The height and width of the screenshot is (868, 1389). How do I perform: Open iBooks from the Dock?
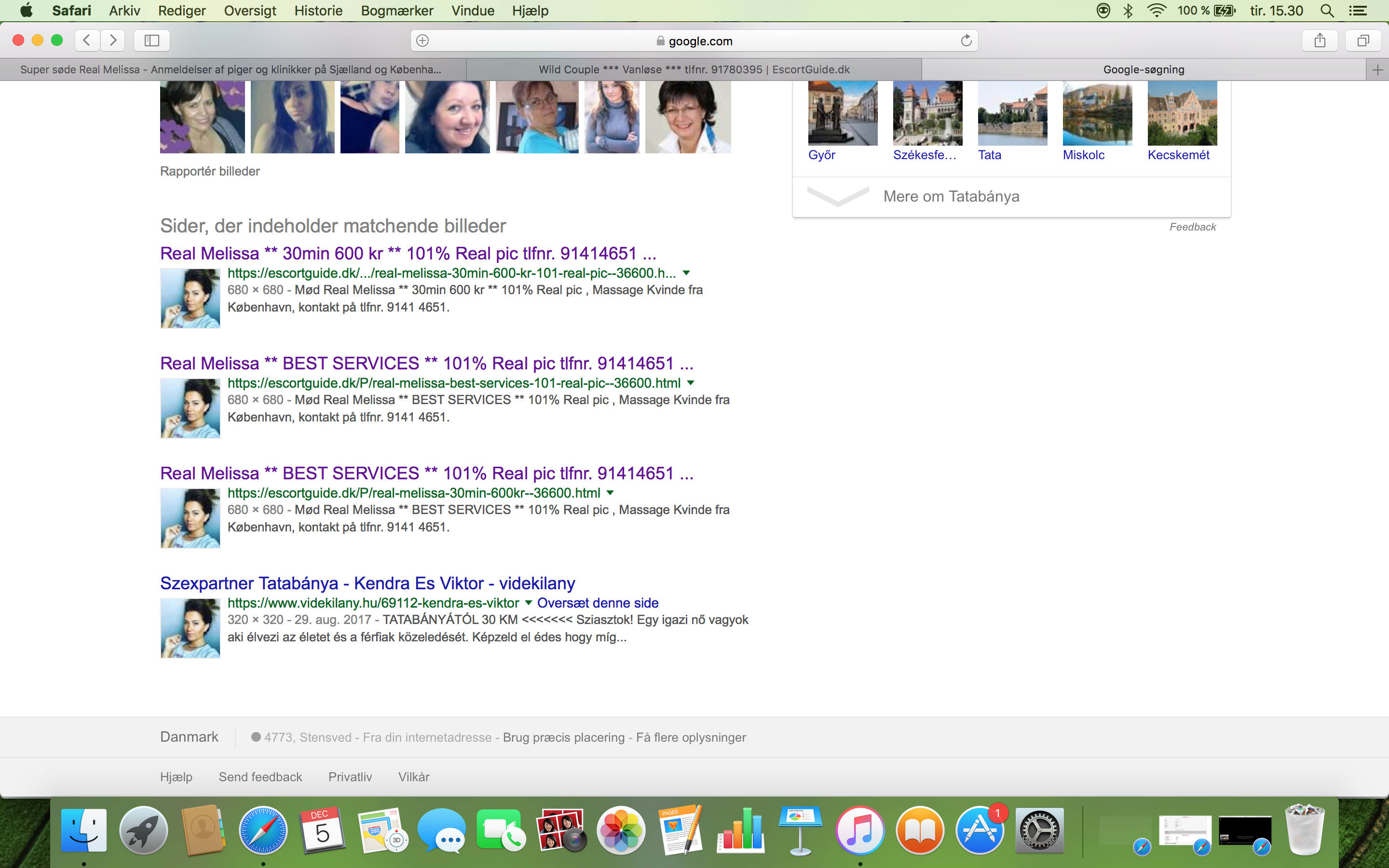click(x=920, y=830)
